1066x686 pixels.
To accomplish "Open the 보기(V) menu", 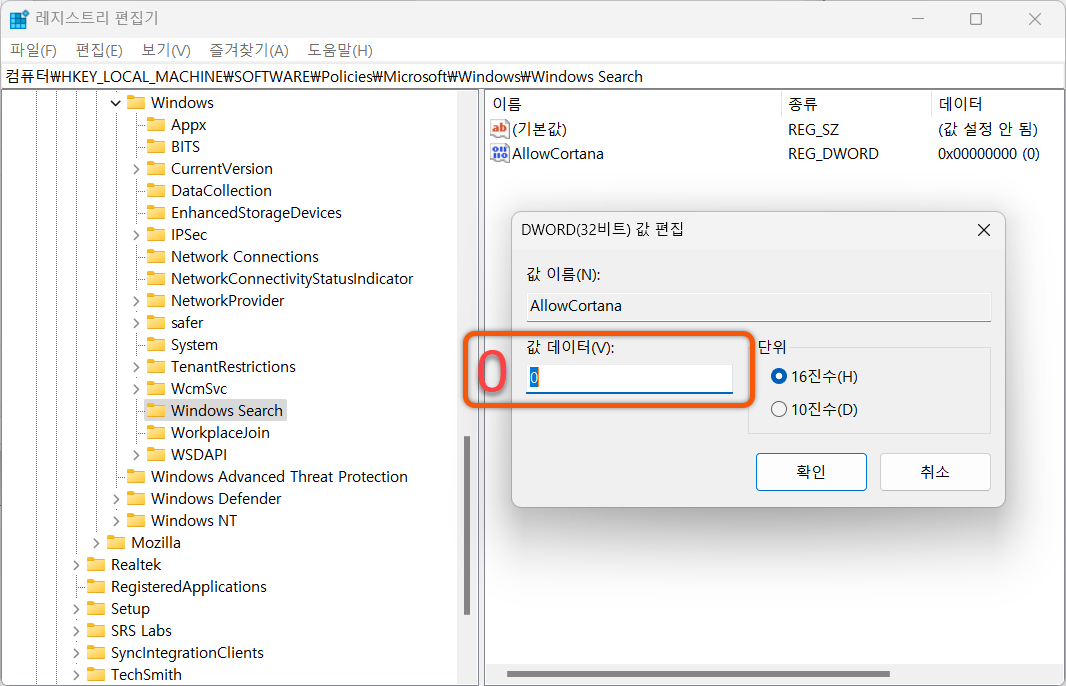I will pyautogui.click(x=166, y=50).
